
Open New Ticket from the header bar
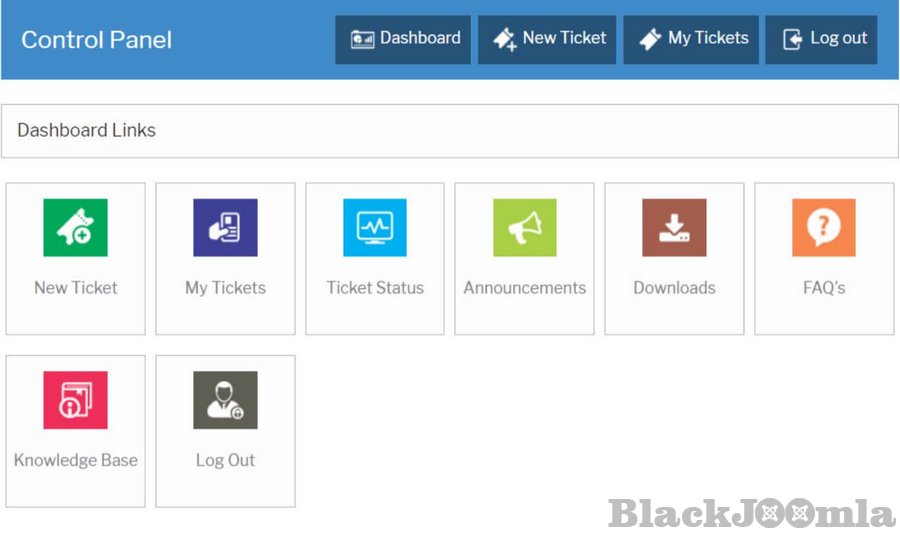(x=547, y=39)
